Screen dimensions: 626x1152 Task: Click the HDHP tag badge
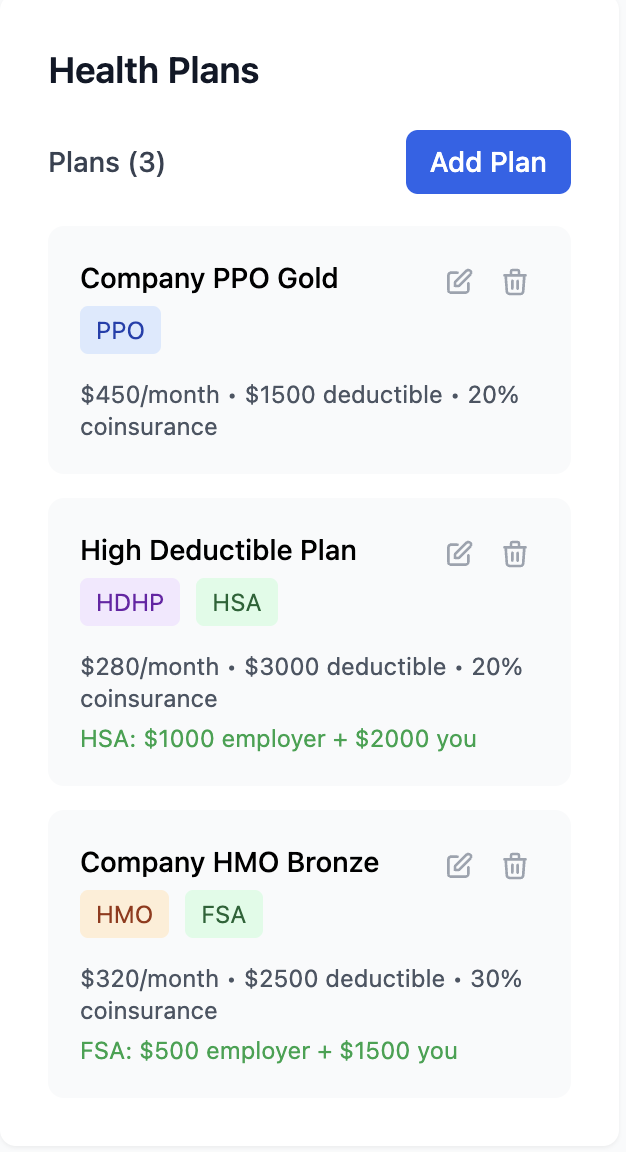[130, 602]
